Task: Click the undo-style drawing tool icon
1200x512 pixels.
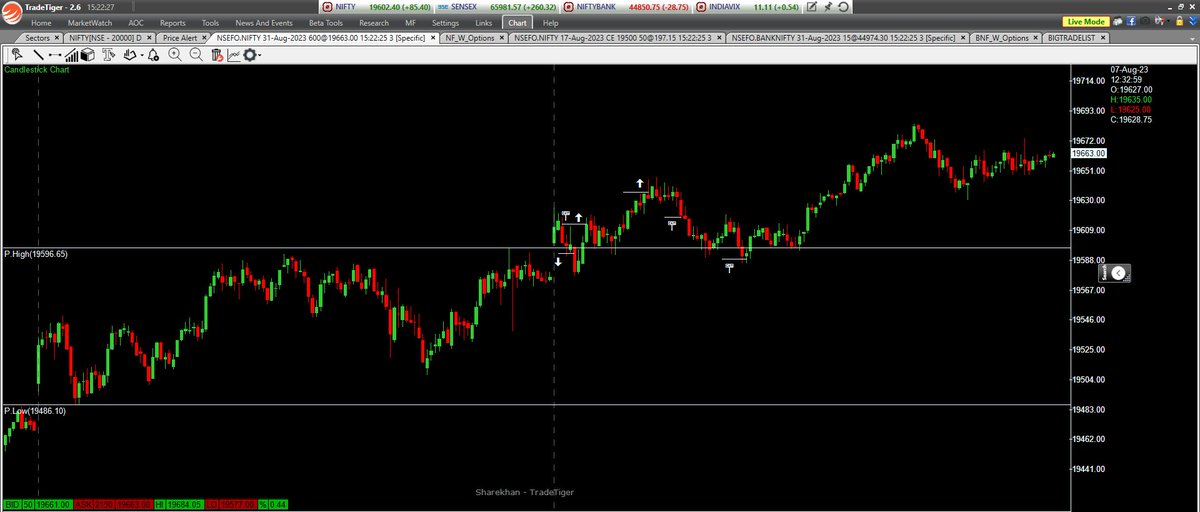Action: coord(130,55)
